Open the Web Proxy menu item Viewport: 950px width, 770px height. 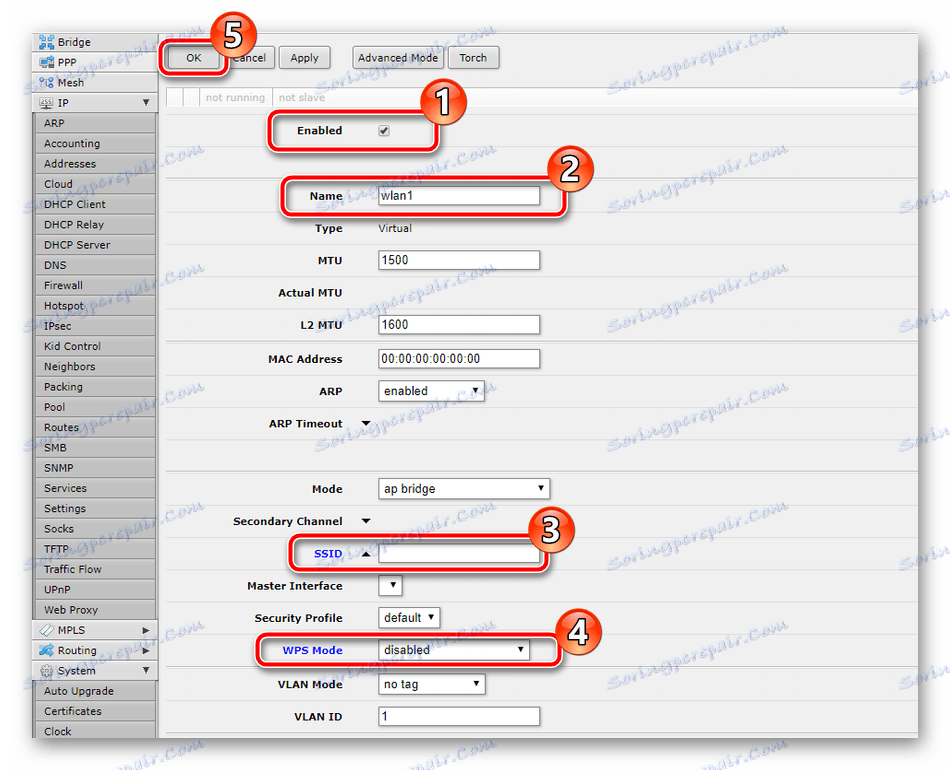[x=95, y=610]
